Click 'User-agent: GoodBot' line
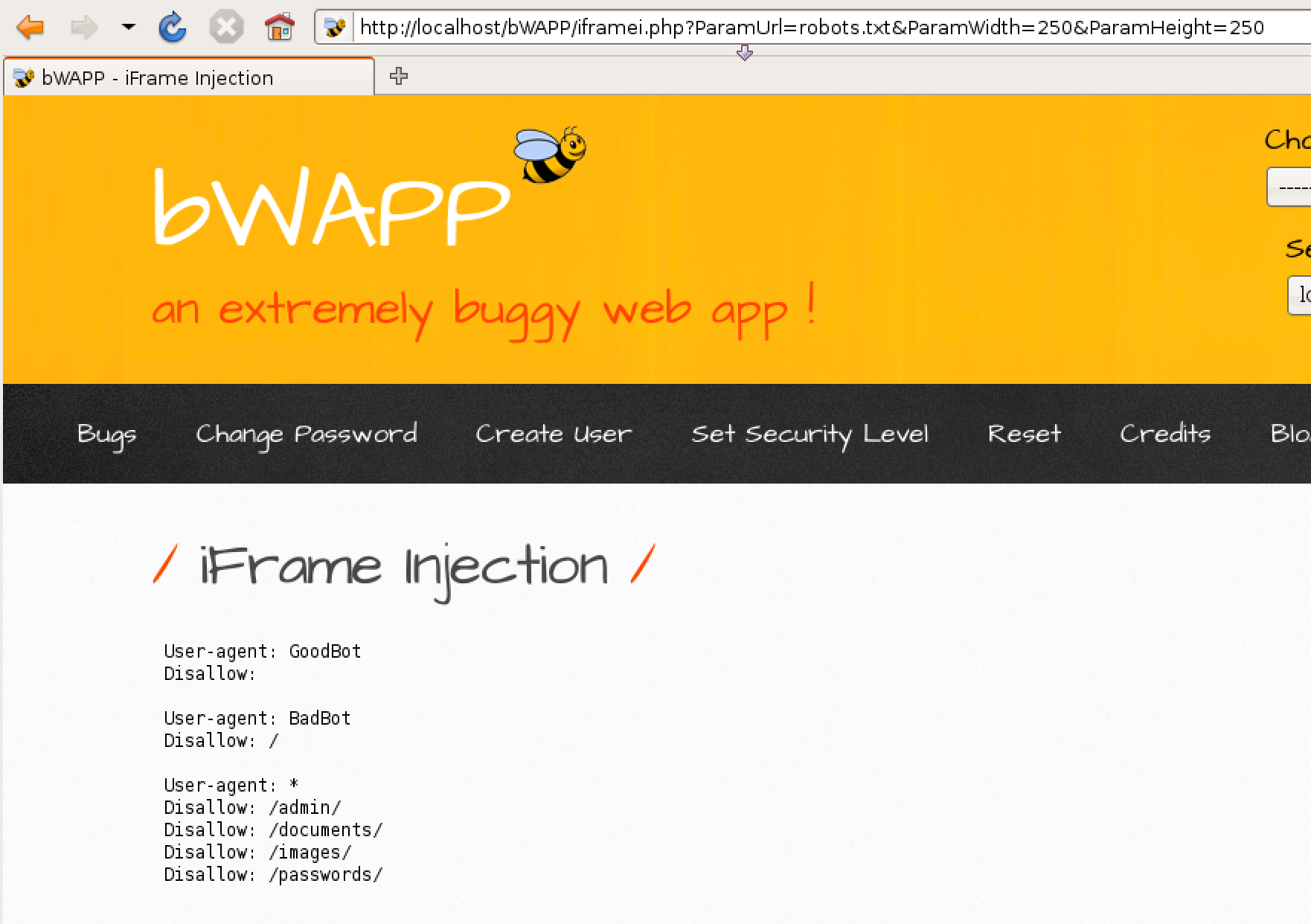 point(263,651)
